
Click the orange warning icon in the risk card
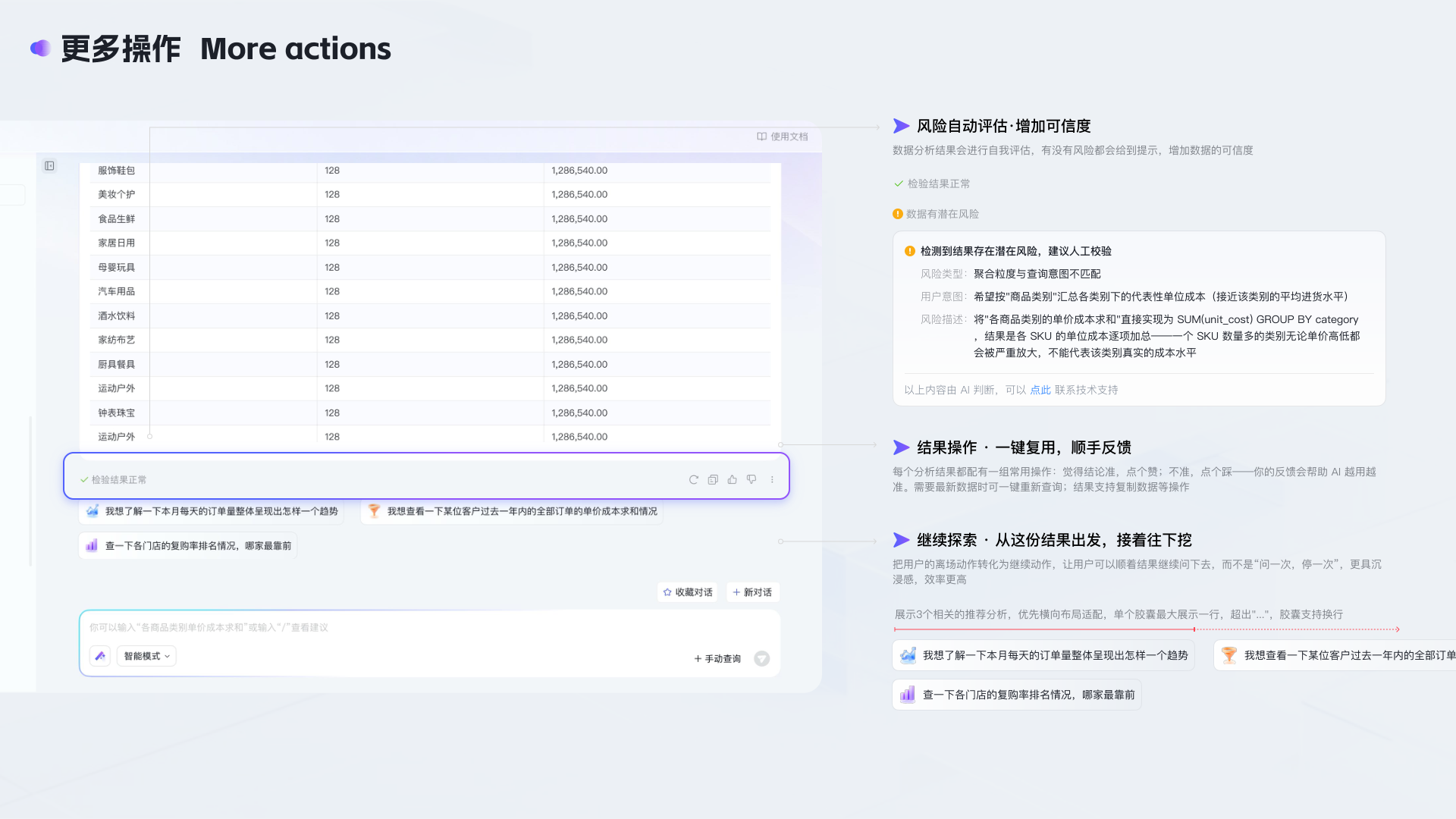910,251
